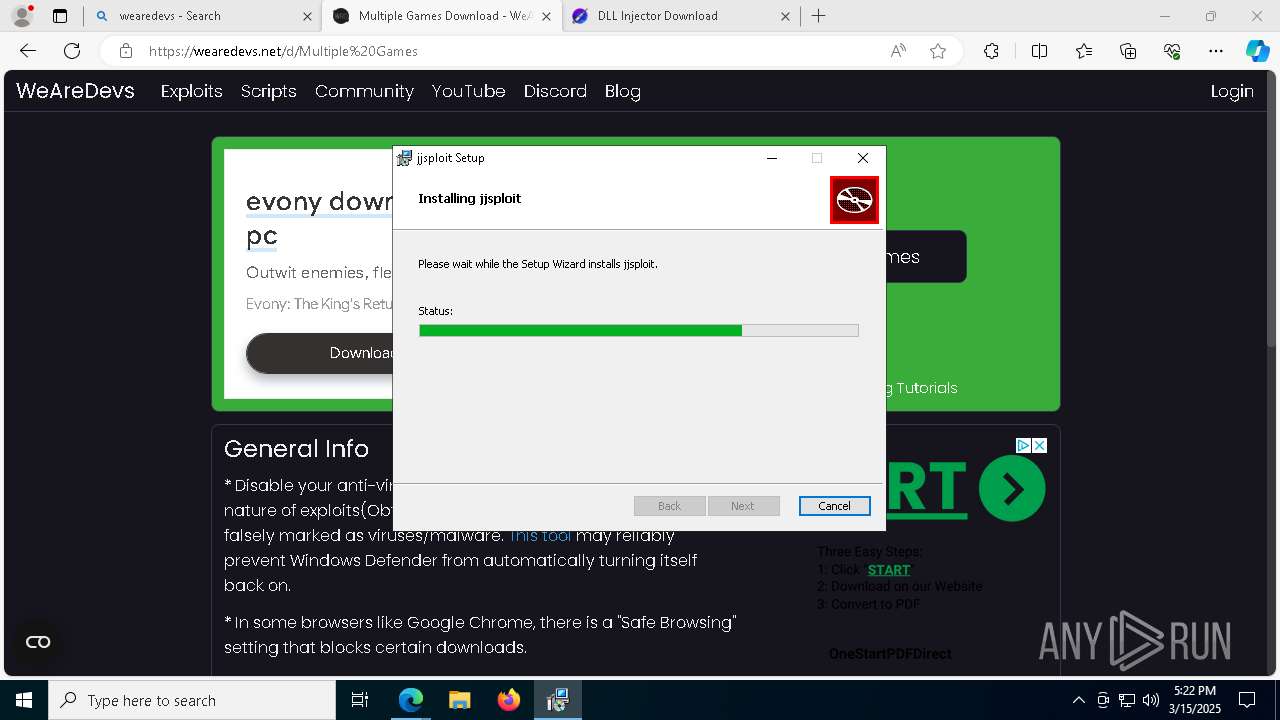1280x720 pixels.
Task: Click the taskbar search box
Action: (x=192, y=700)
